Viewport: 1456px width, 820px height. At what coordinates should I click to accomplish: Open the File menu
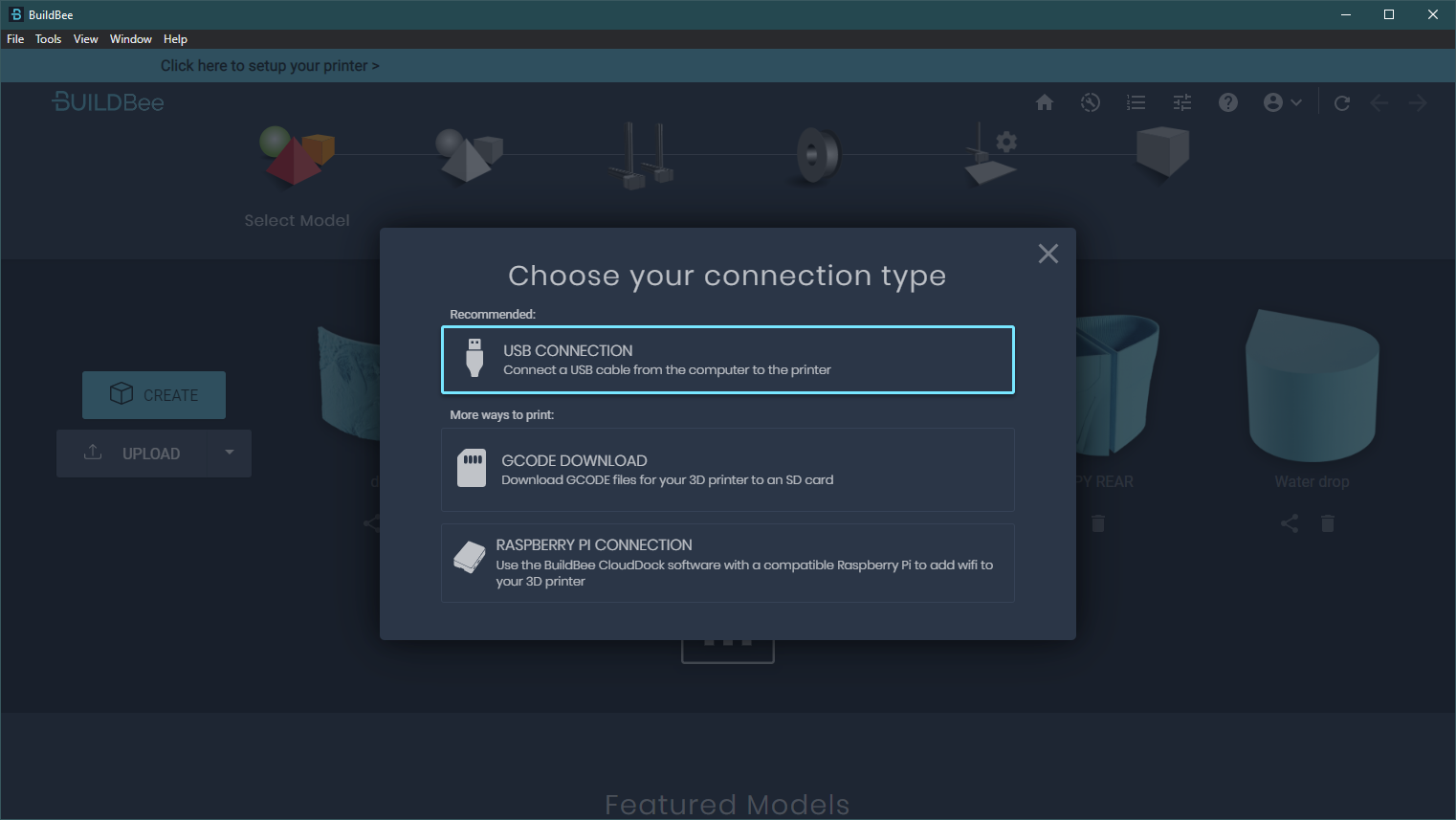[x=15, y=39]
